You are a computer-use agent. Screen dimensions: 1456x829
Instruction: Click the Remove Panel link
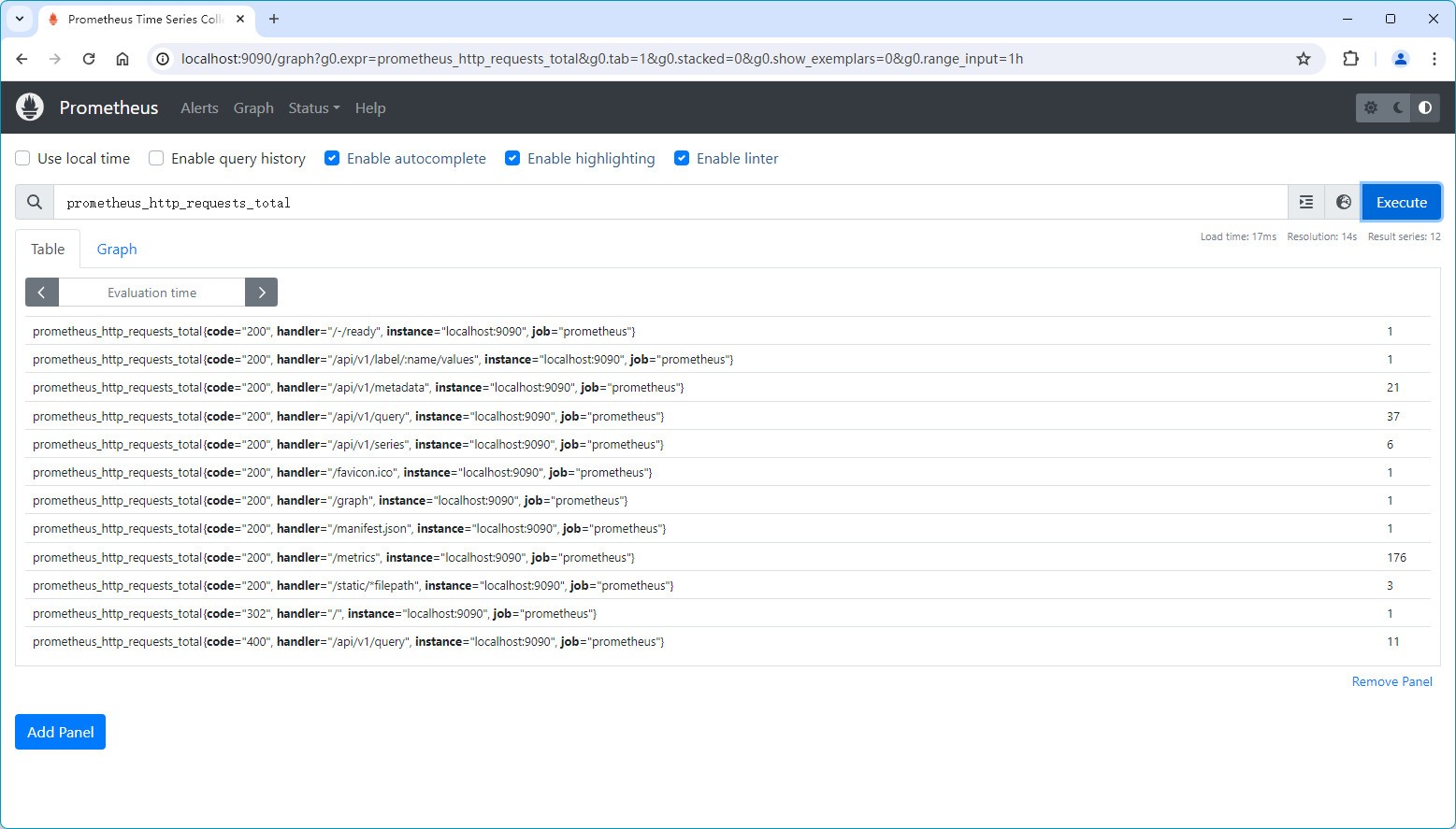pyautogui.click(x=1391, y=681)
